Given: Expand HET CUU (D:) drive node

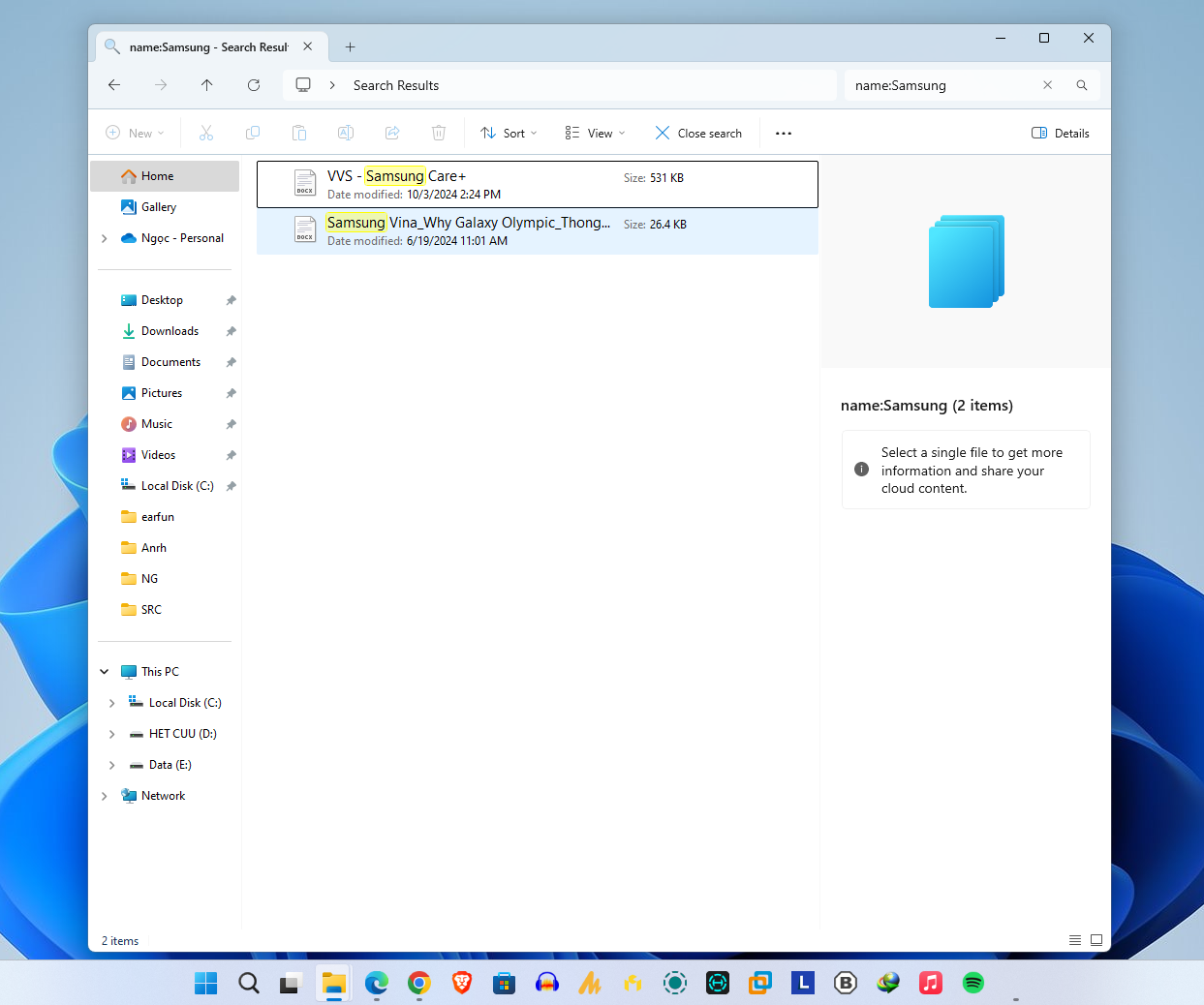Looking at the screenshot, I should click(112, 734).
